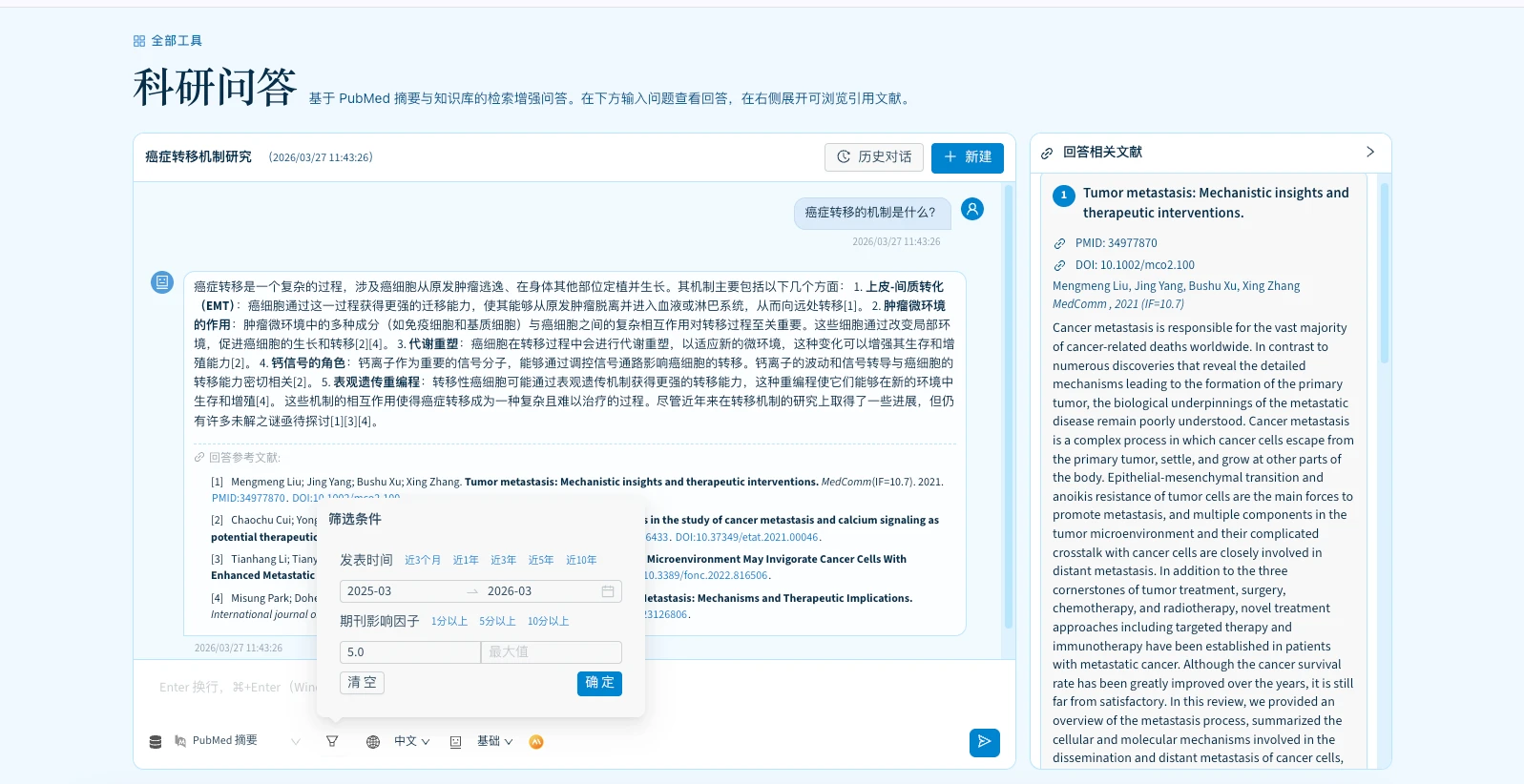
Task: Click the orange model badge icon
Action: [x=536, y=741]
